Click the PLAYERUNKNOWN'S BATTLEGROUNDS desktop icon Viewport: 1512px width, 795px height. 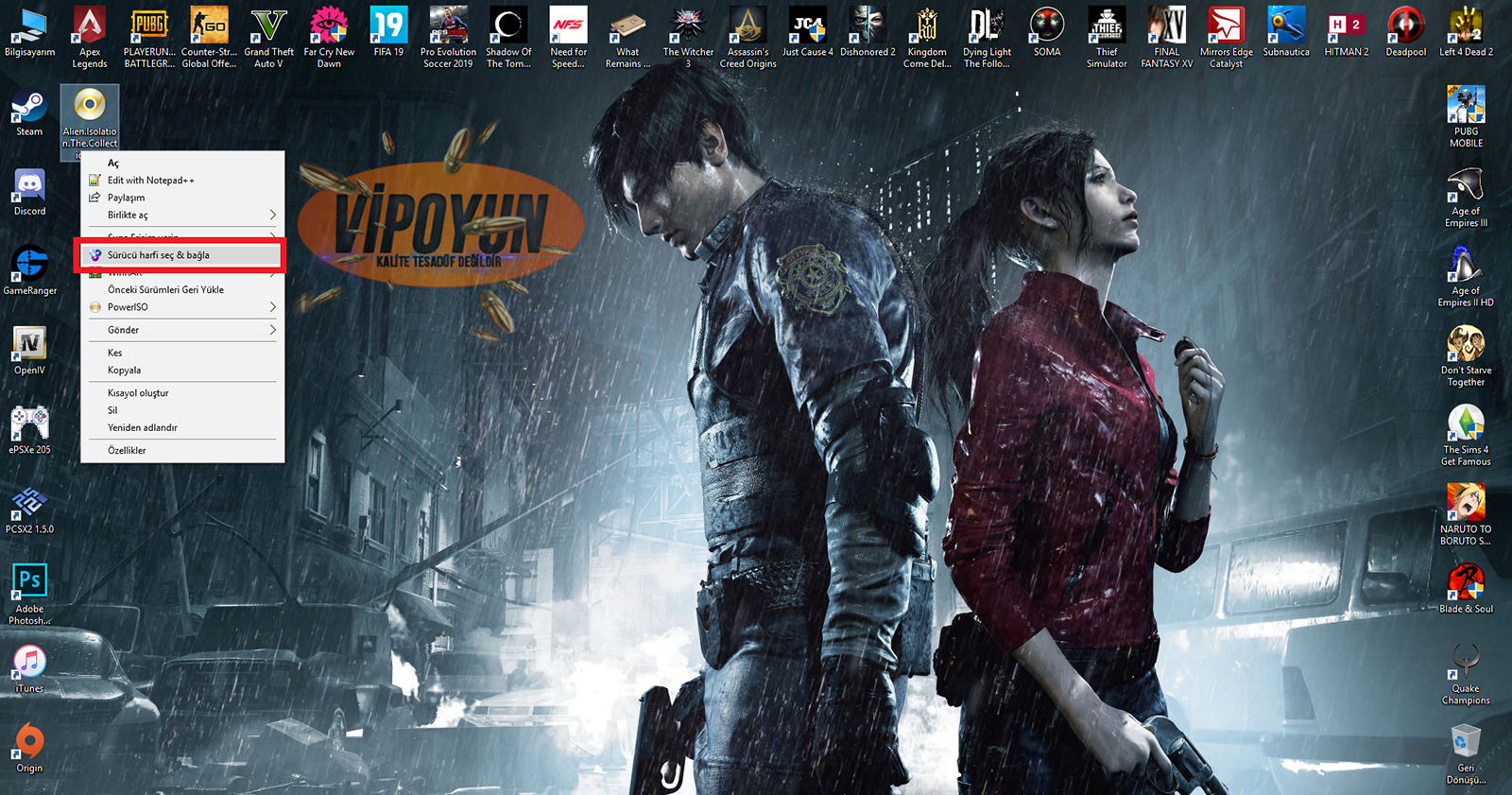[149, 38]
